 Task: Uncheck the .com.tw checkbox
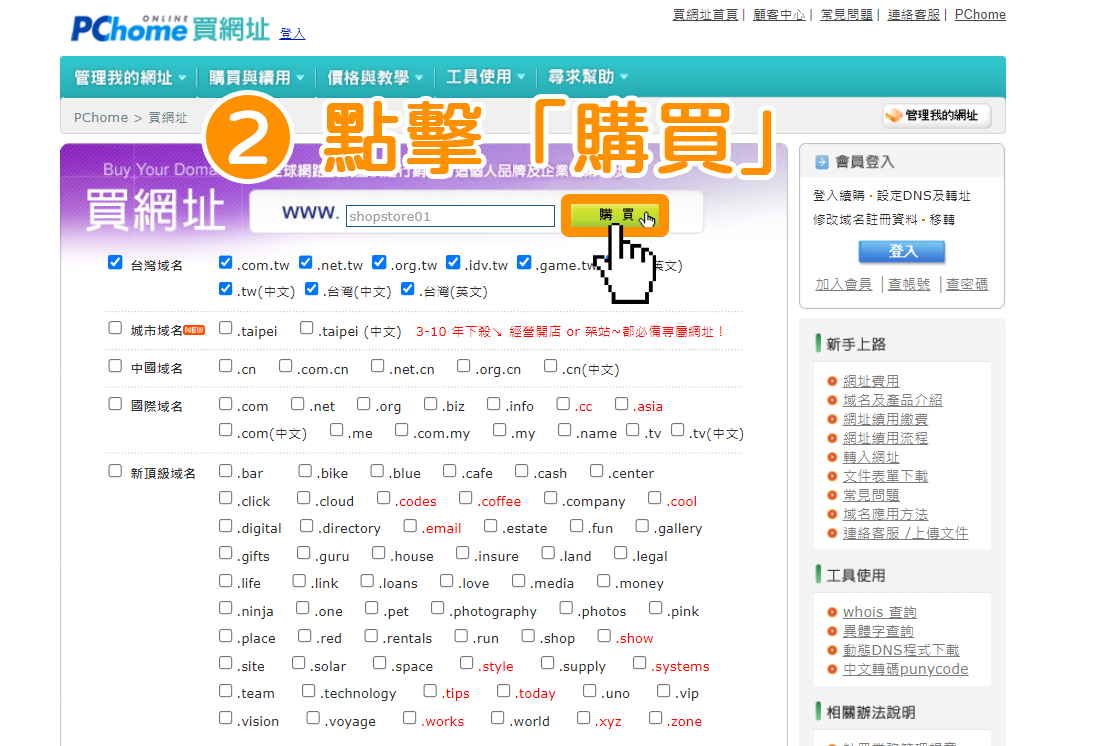(226, 262)
